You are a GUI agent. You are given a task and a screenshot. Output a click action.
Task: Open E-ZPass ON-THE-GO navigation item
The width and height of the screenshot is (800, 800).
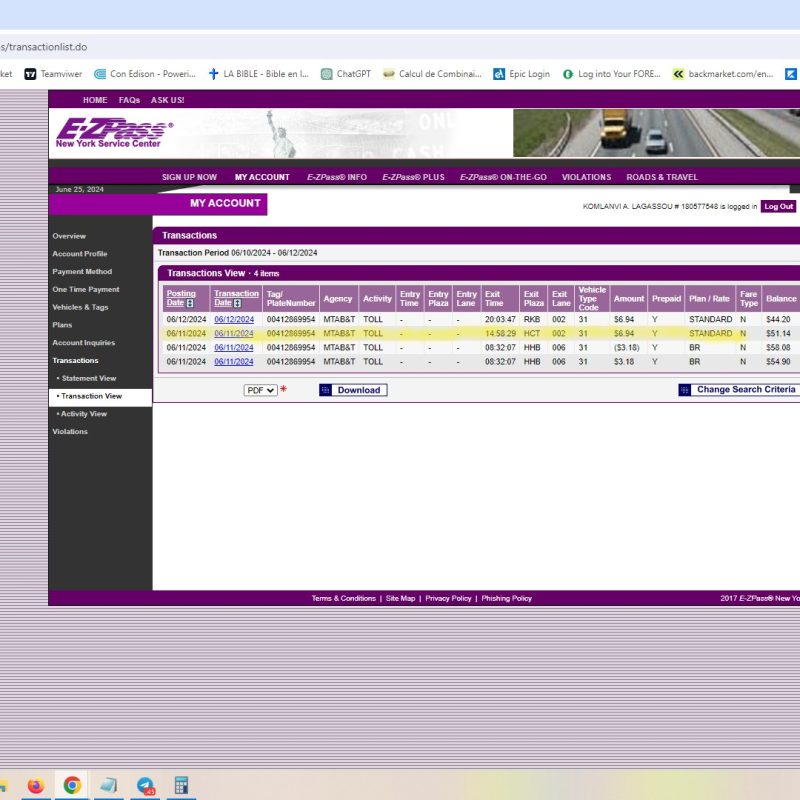click(x=503, y=177)
